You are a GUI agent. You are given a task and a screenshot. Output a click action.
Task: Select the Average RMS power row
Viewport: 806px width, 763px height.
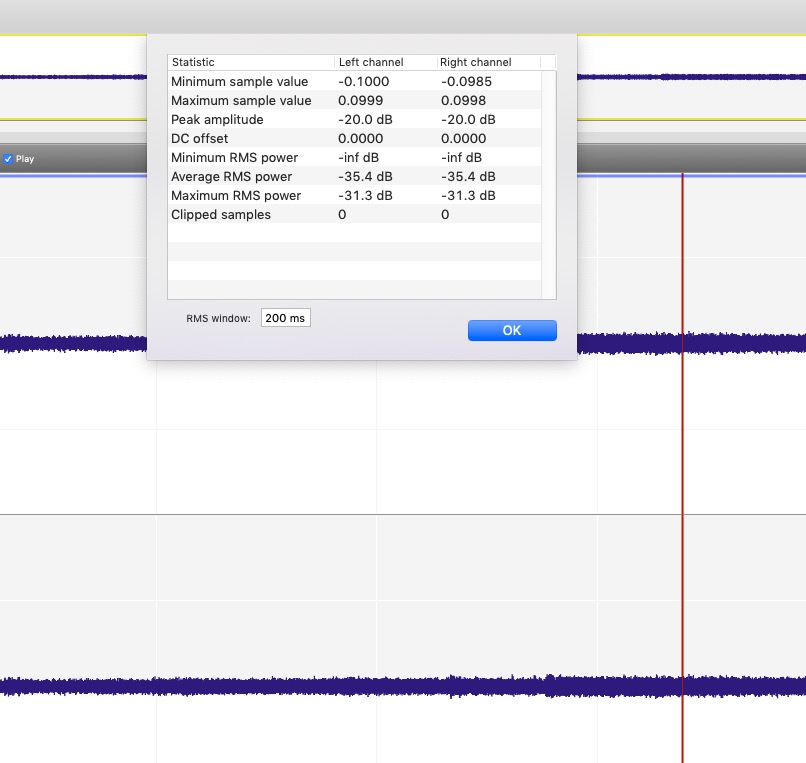click(231, 176)
